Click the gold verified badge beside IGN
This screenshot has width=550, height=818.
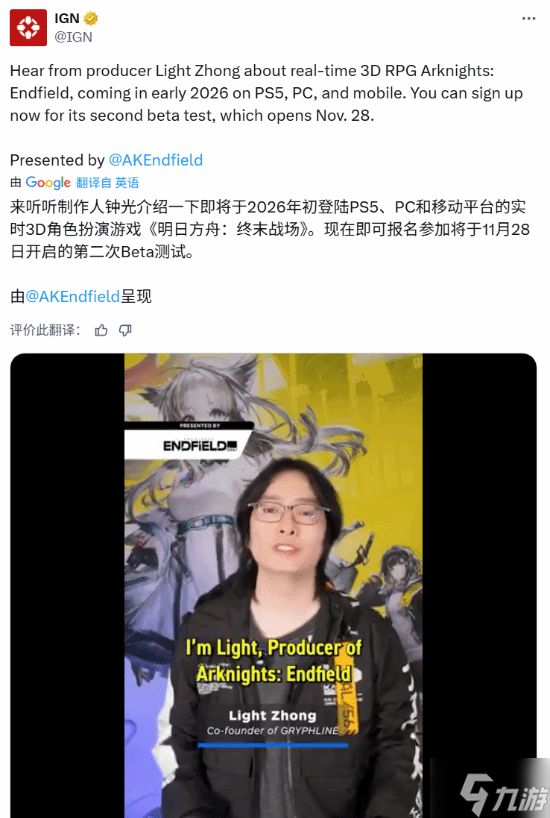tap(90, 19)
